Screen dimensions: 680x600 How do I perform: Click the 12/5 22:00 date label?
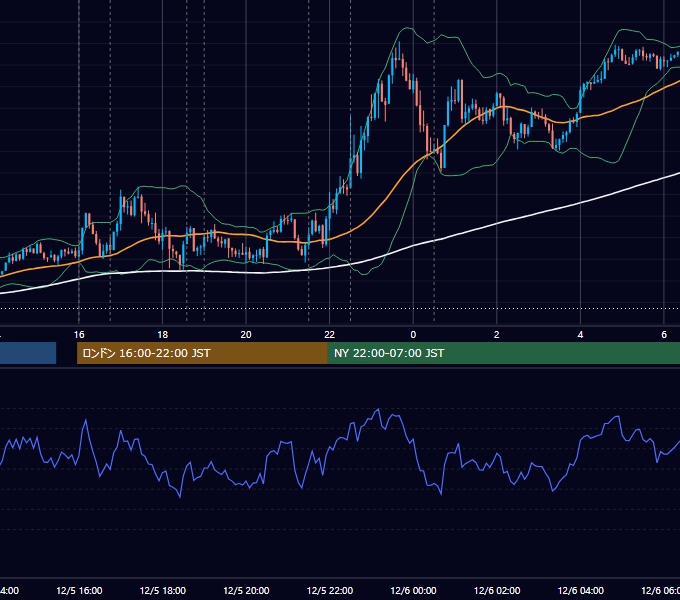[x=330, y=591]
